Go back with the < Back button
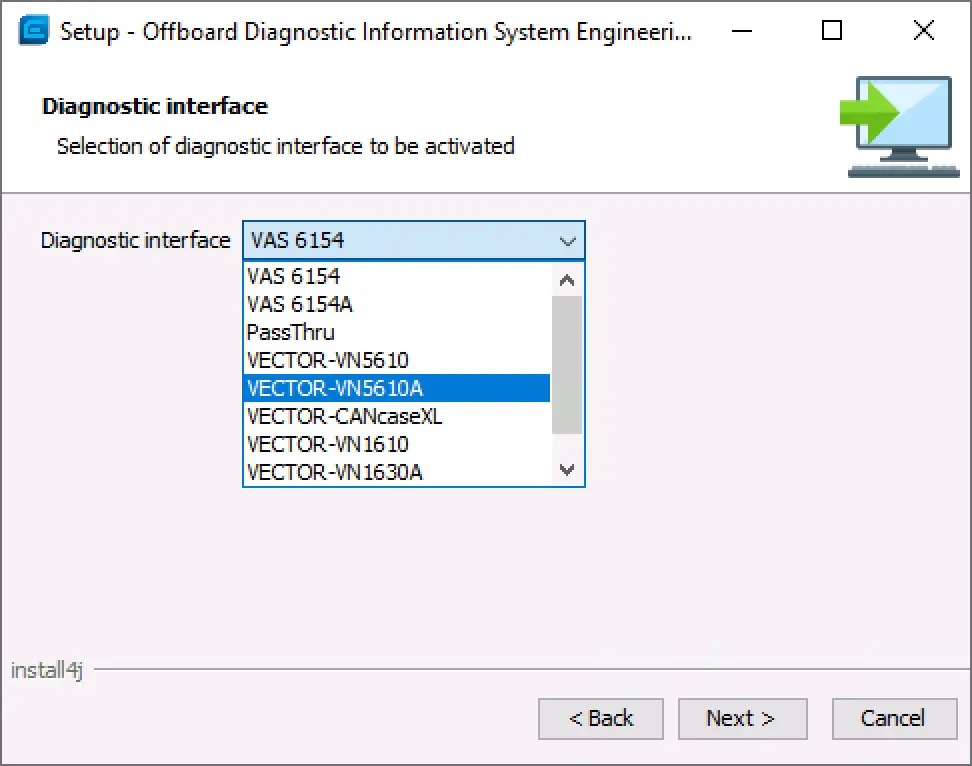This screenshot has width=972, height=766. click(x=601, y=718)
